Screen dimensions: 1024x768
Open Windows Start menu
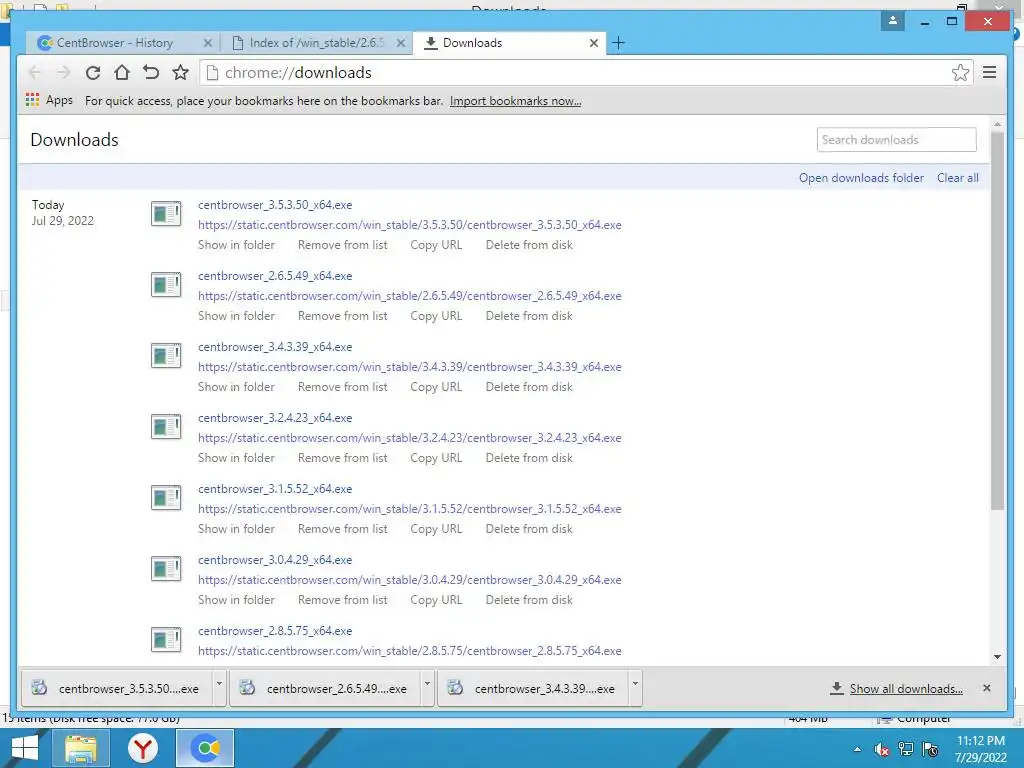pos(25,748)
